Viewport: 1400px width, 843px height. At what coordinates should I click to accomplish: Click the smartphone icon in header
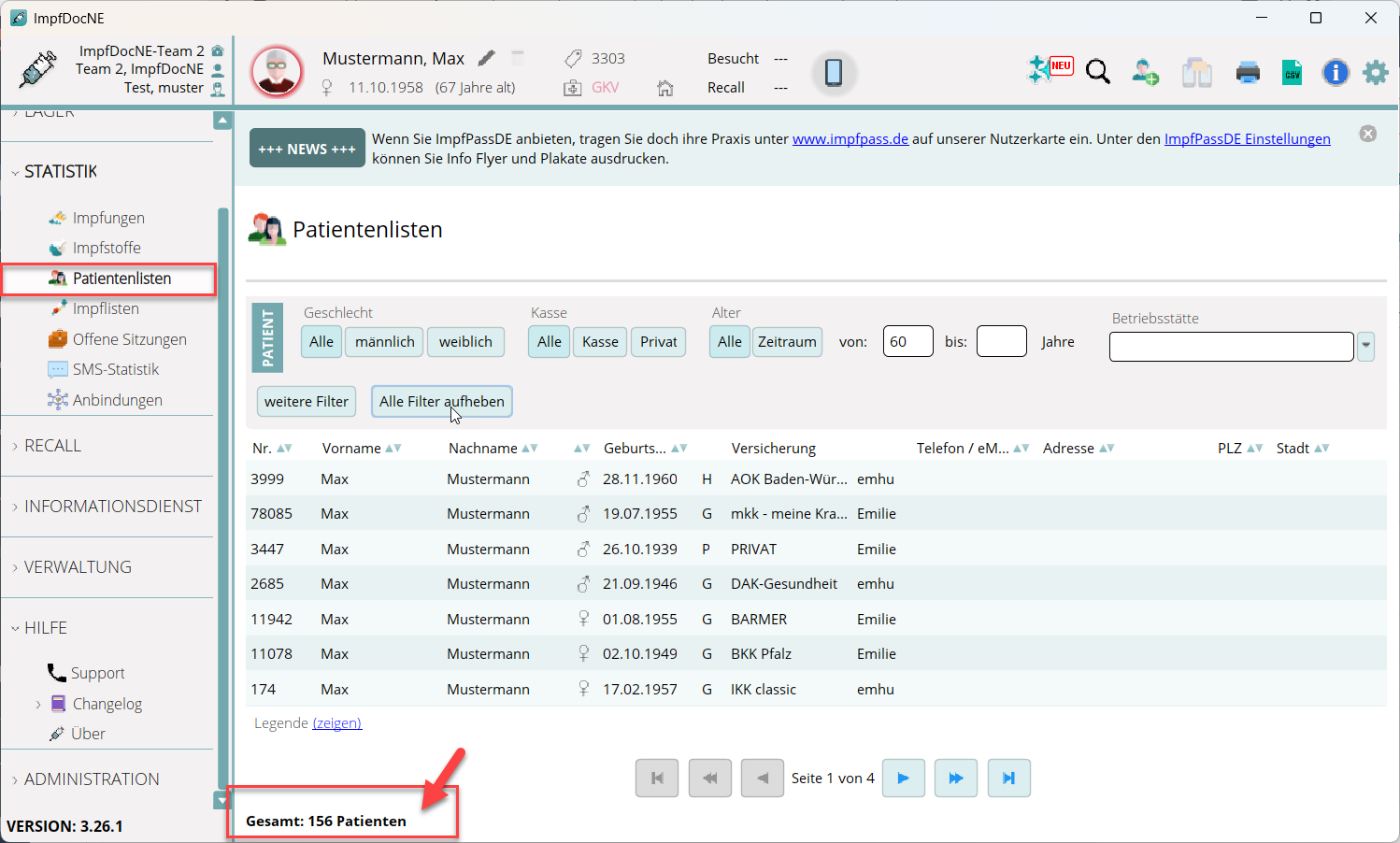coord(833,72)
